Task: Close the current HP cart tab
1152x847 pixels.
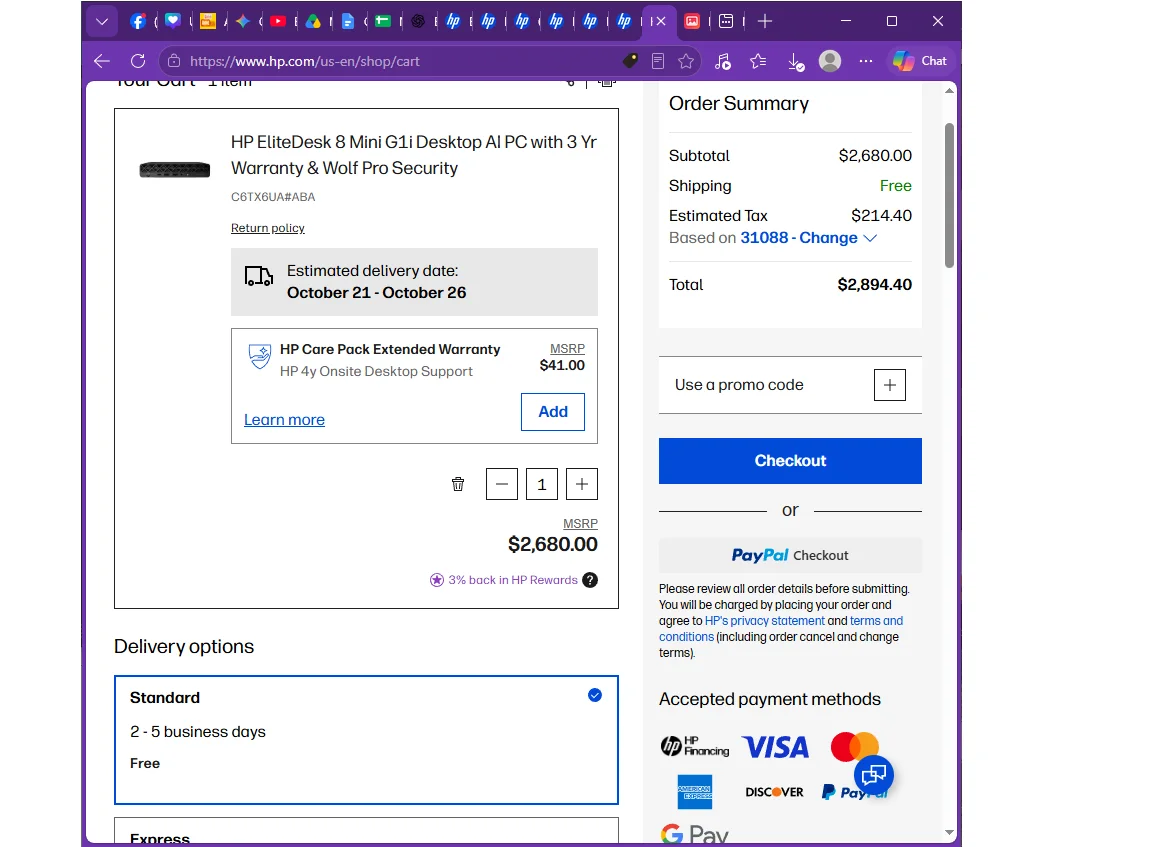Action: [x=661, y=21]
